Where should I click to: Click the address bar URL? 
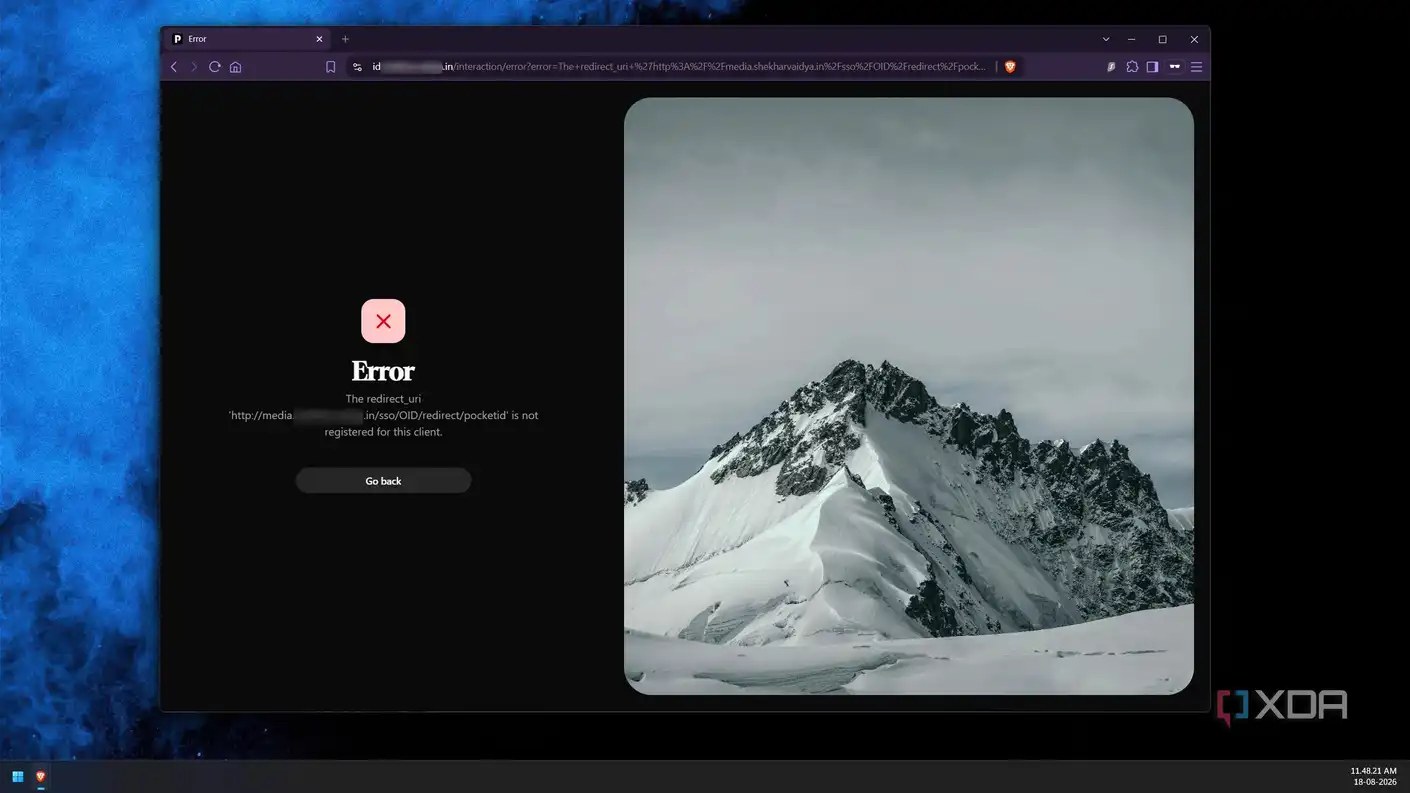pos(679,67)
